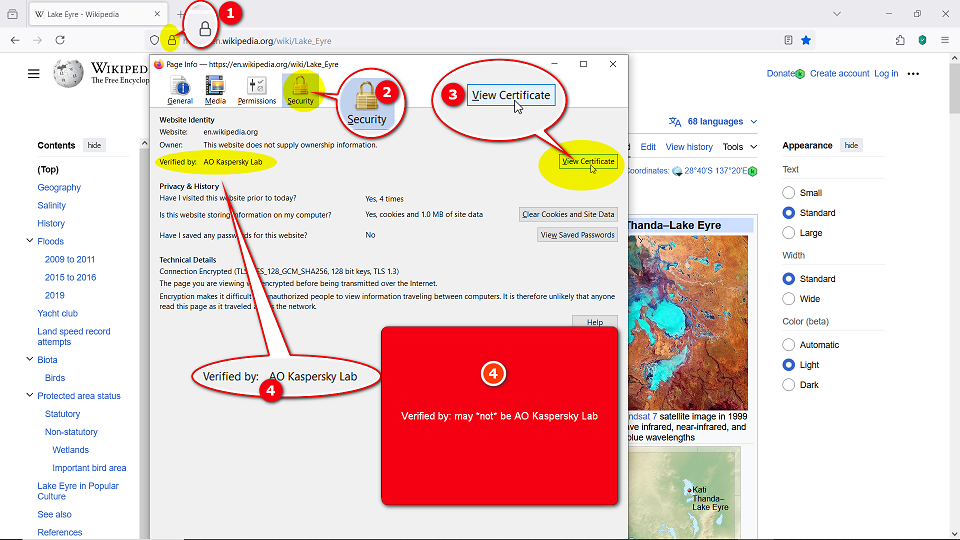Select Dark color radio
The width and height of the screenshot is (960, 540).
pos(789,385)
